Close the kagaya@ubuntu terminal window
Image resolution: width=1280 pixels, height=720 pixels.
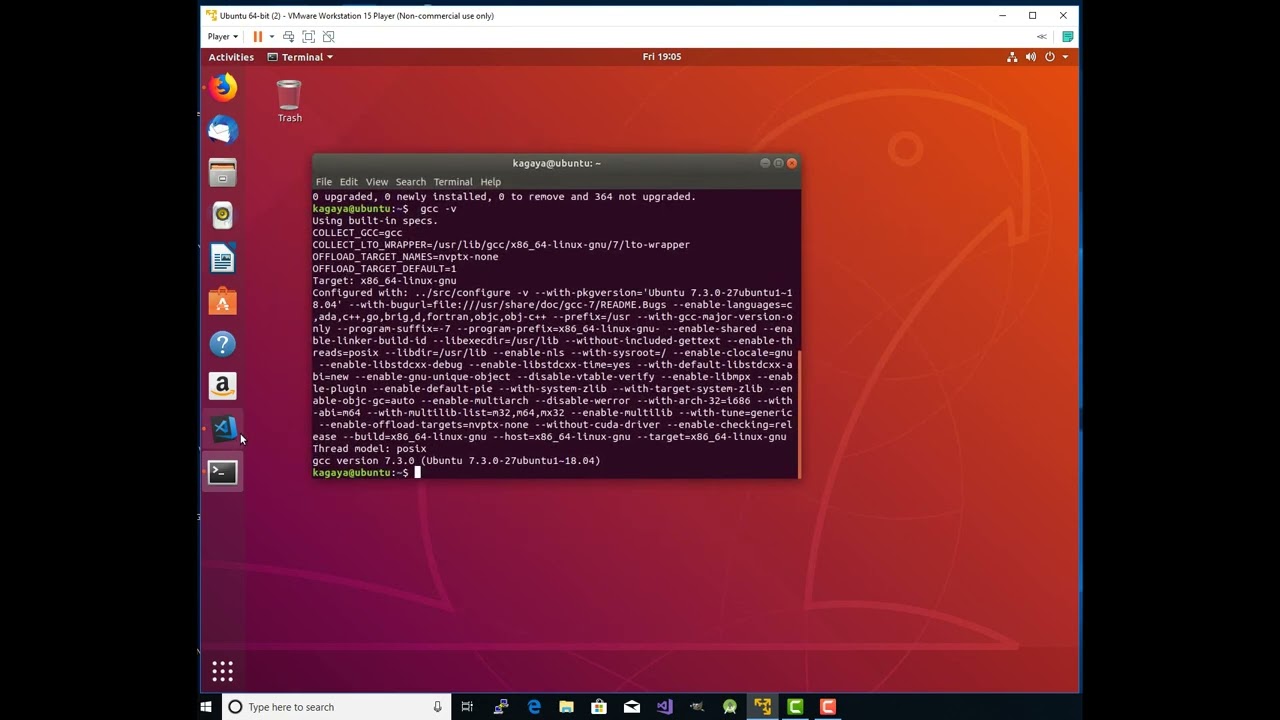792,163
